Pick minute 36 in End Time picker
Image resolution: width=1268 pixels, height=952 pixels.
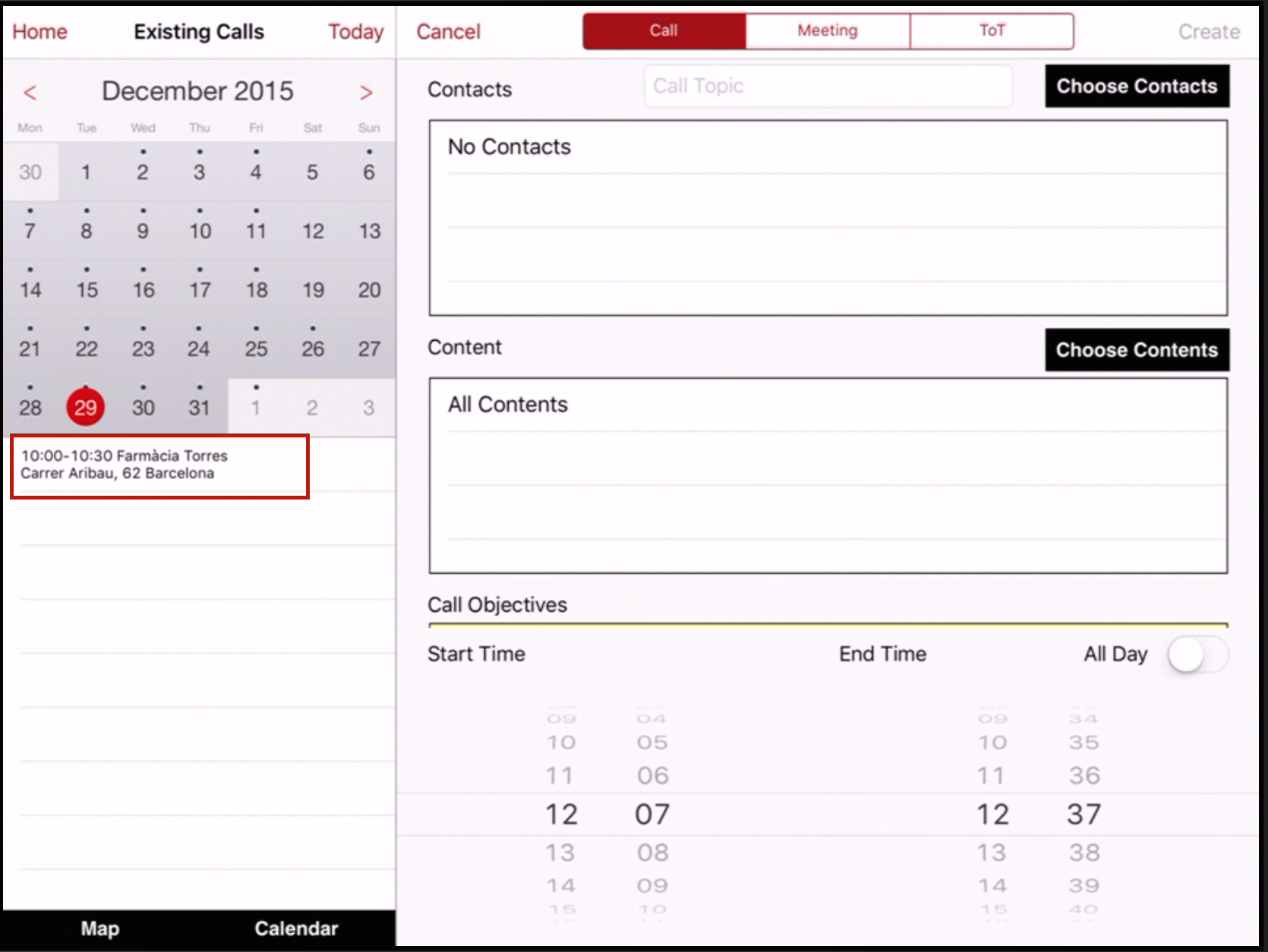[x=1083, y=775]
